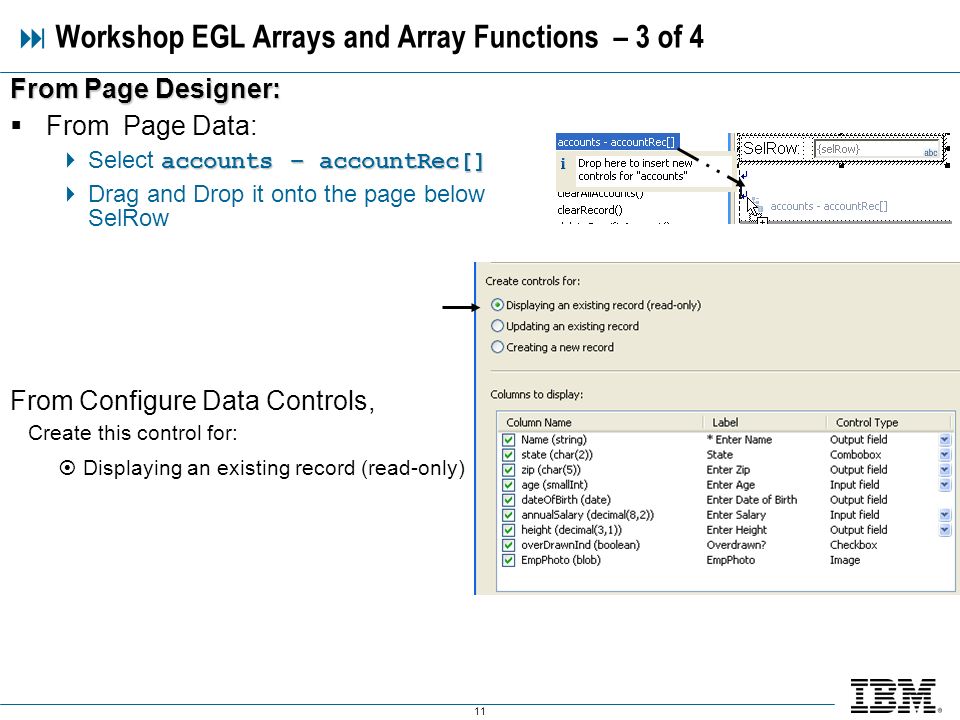Select Updating an existing record option
The image size is (960, 720).
(497, 326)
